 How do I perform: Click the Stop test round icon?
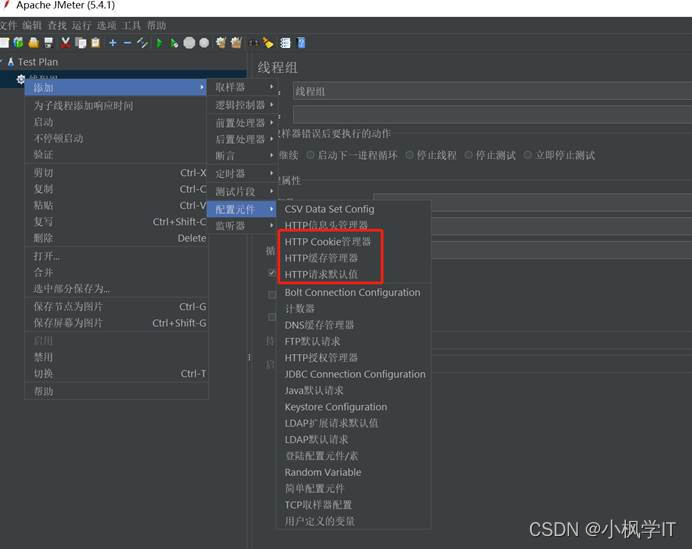tap(189, 43)
